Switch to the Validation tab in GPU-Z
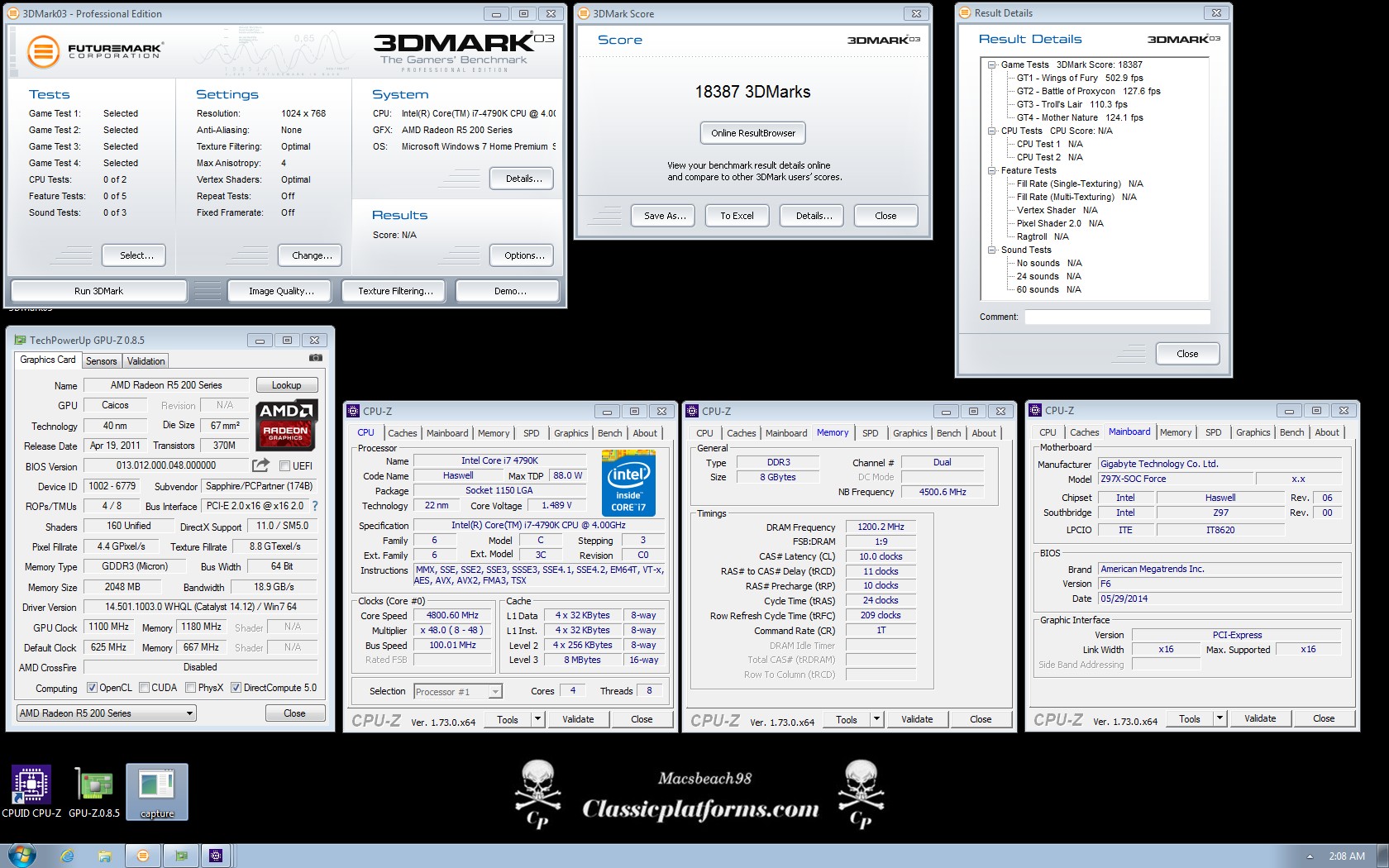This screenshot has width=1389, height=868. point(146,361)
